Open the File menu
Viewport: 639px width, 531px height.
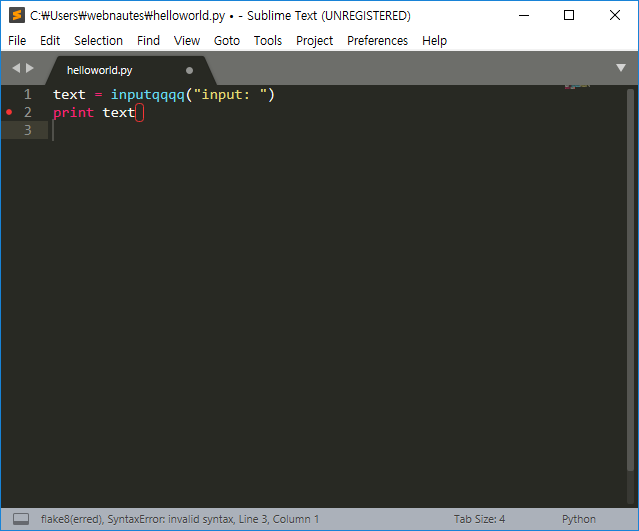[17, 41]
